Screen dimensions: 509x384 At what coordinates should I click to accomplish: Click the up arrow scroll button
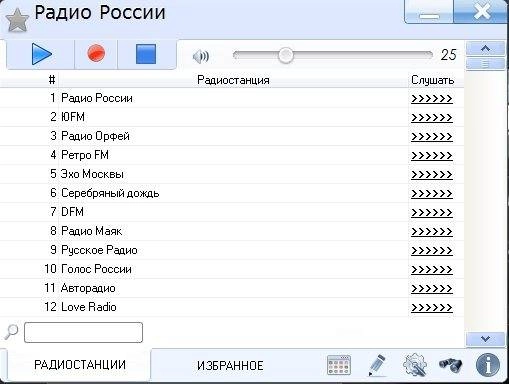[485, 49]
